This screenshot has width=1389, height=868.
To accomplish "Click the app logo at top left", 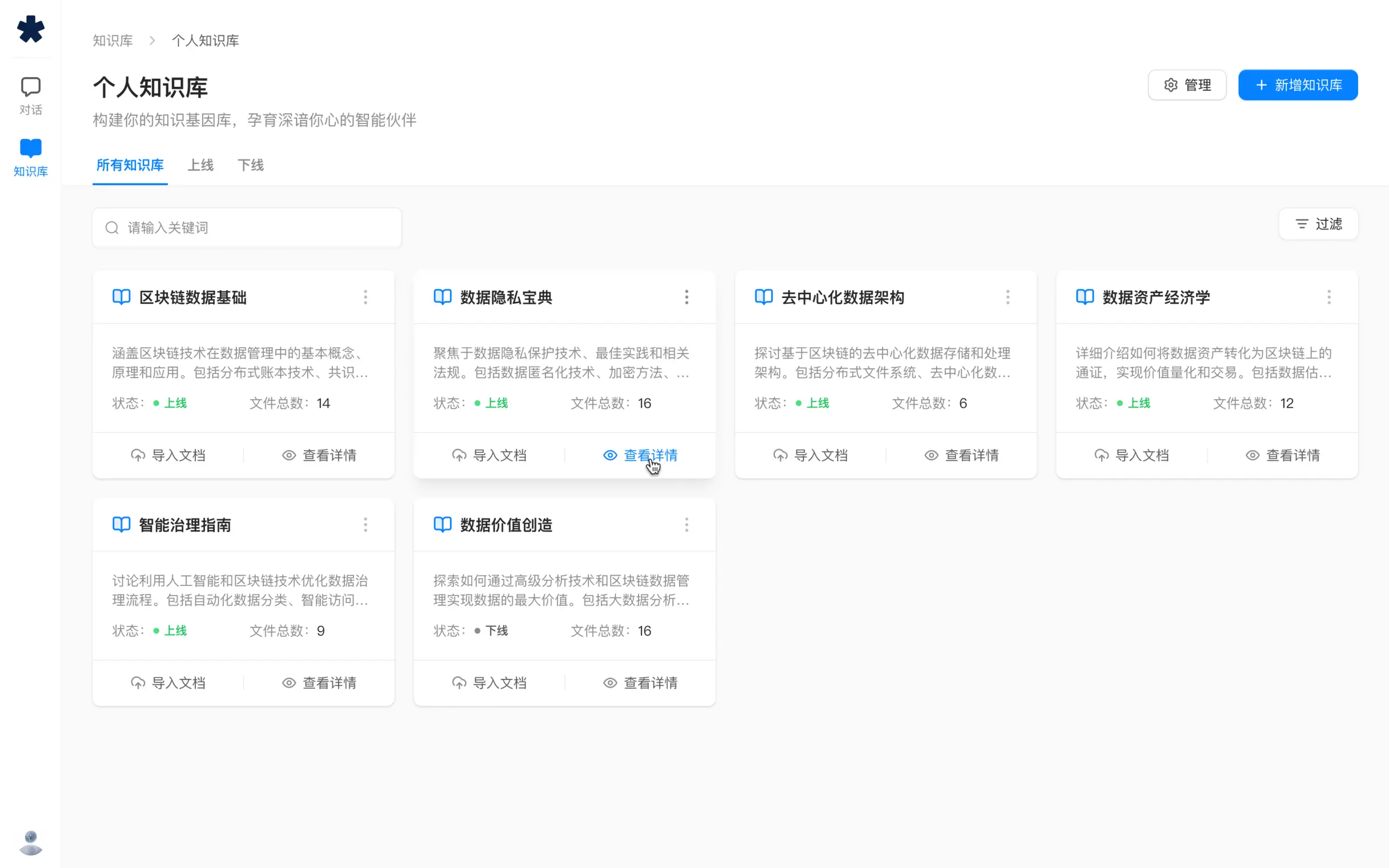I will pos(31,30).
